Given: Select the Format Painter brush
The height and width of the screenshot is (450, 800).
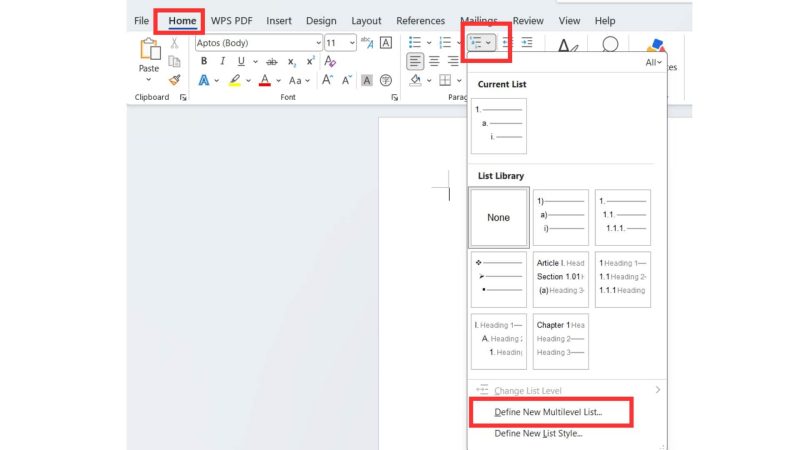Looking at the screenshot, I should 175,80.
